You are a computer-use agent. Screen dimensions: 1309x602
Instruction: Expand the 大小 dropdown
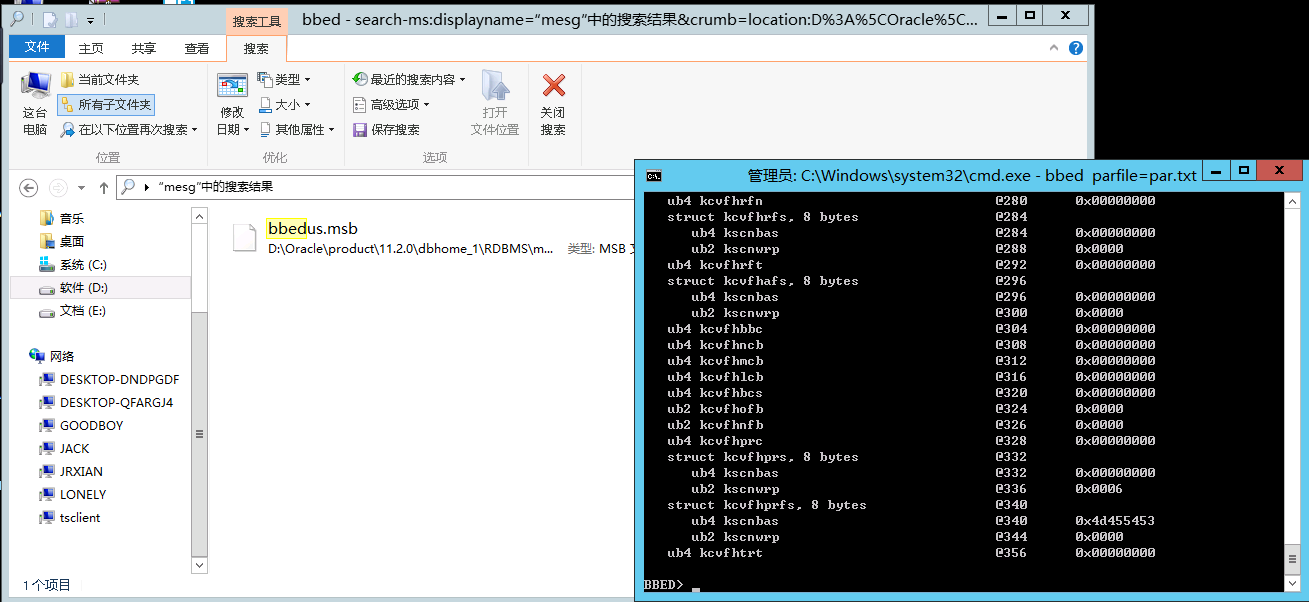click(285, 105)
